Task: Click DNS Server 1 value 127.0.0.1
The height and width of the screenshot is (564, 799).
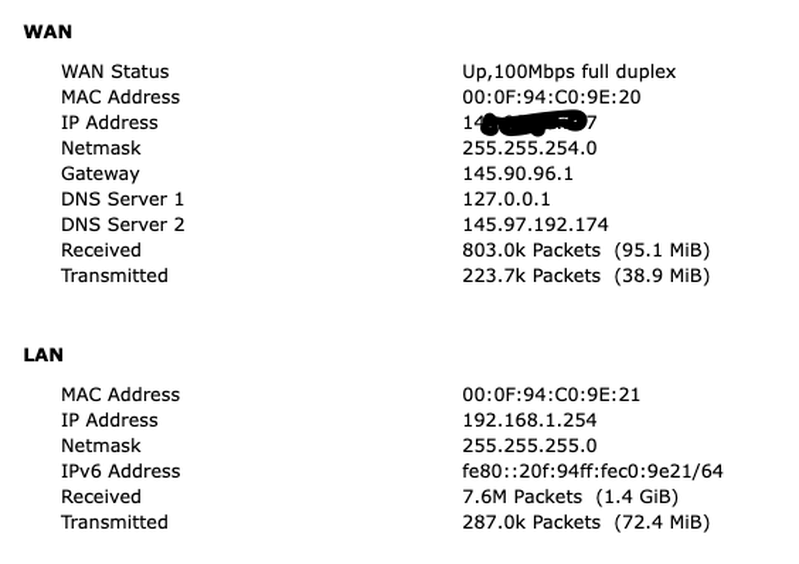Action: 506,199
